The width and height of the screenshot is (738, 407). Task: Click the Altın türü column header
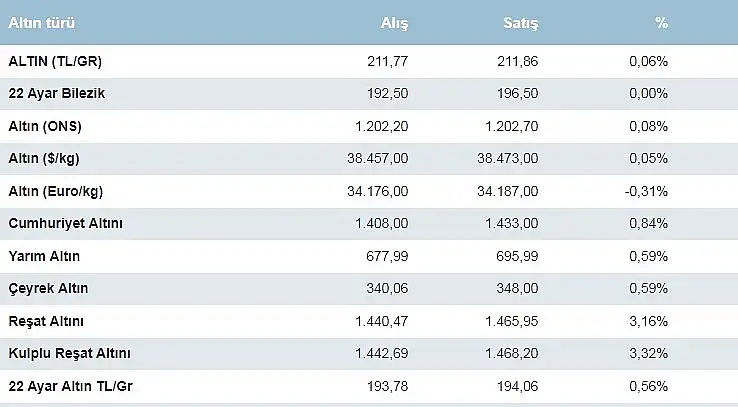pyautogui.click(x=41, y=23)
